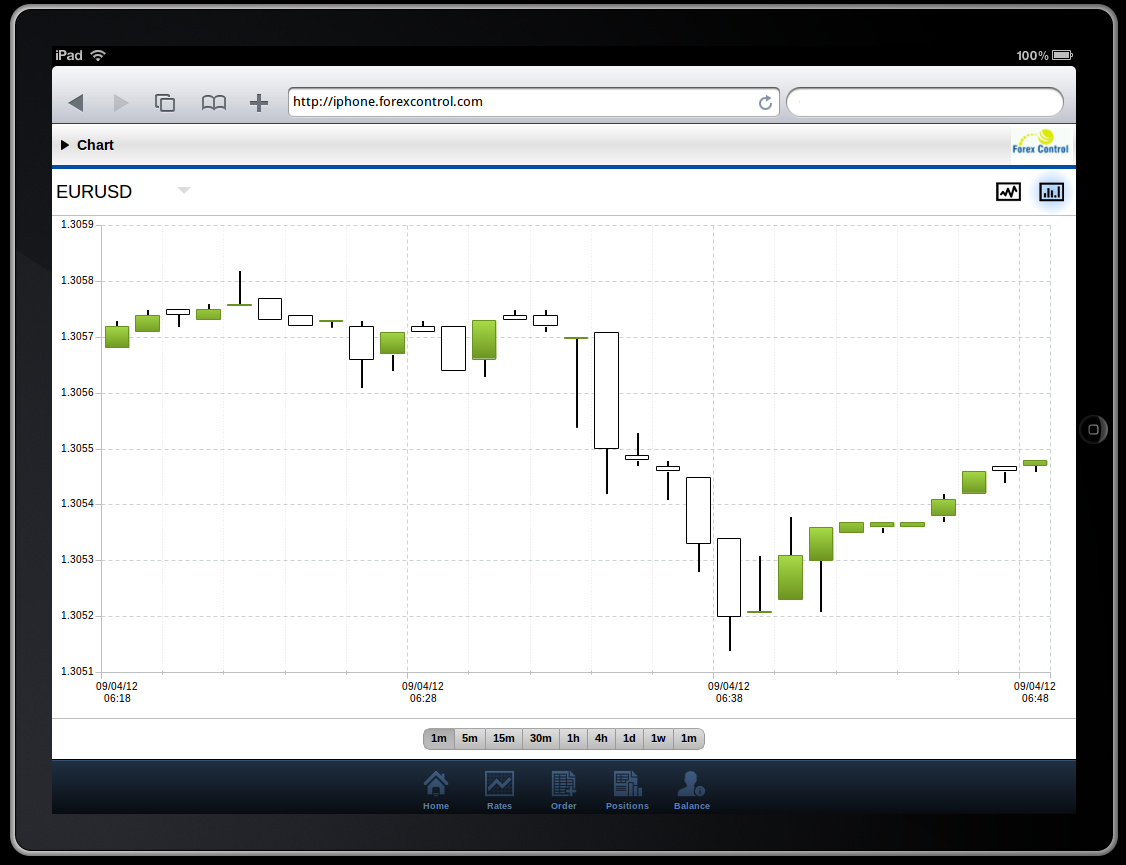
Task: Open the EURUSD symbol dropdown
Action: click(184, 190)
